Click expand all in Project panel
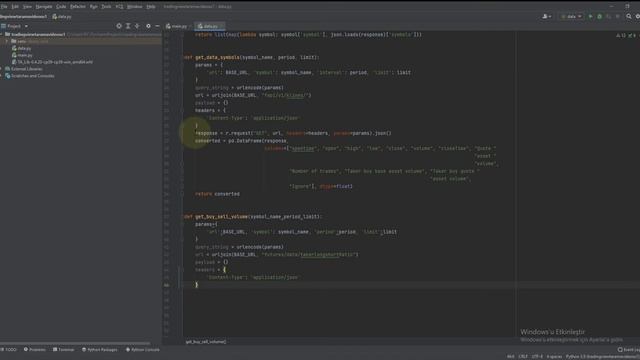Viewport: 640px width, 360px height. (128, 26)
